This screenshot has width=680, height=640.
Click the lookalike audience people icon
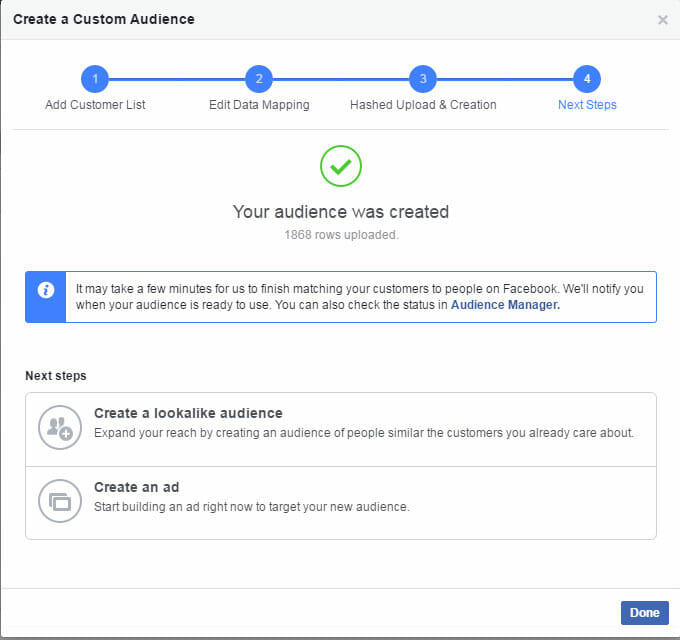60,428
